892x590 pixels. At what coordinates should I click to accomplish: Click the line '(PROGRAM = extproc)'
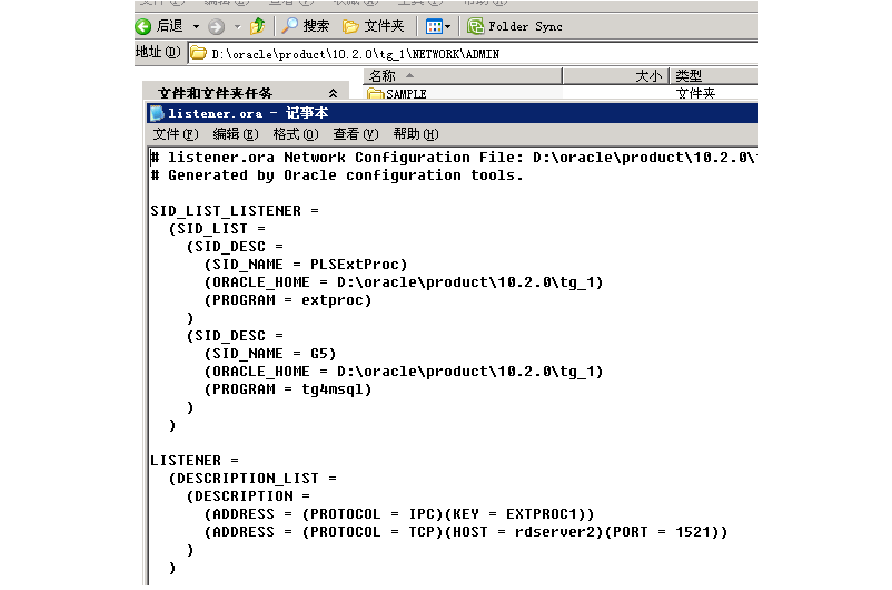[x=288, y=300]
